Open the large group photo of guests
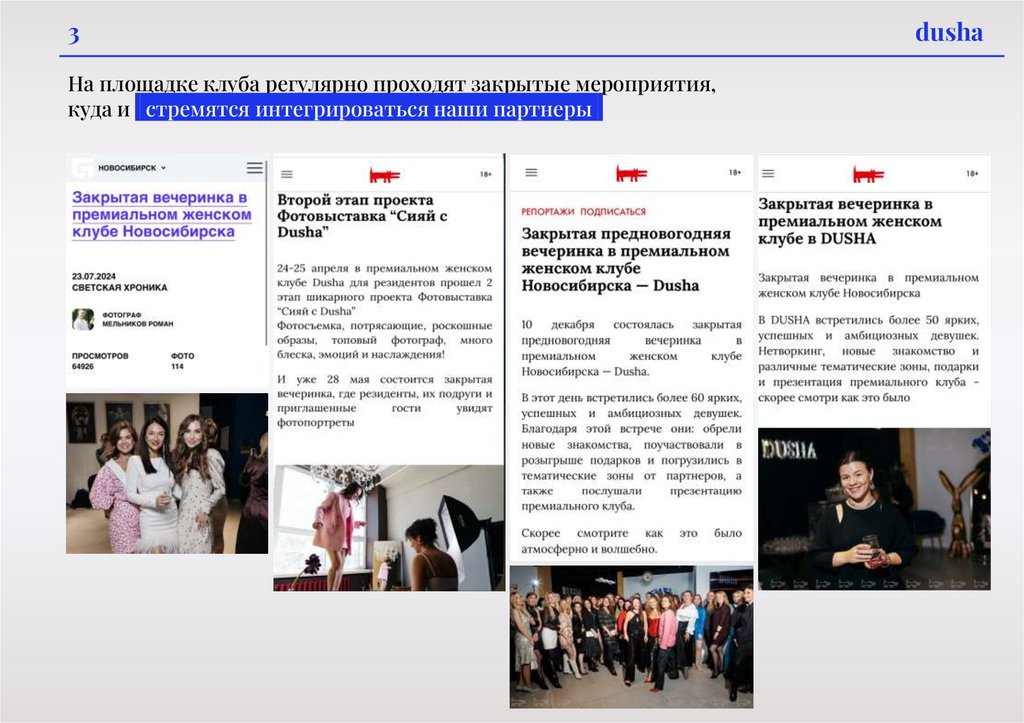The image size is (1024, 723). 631,637
